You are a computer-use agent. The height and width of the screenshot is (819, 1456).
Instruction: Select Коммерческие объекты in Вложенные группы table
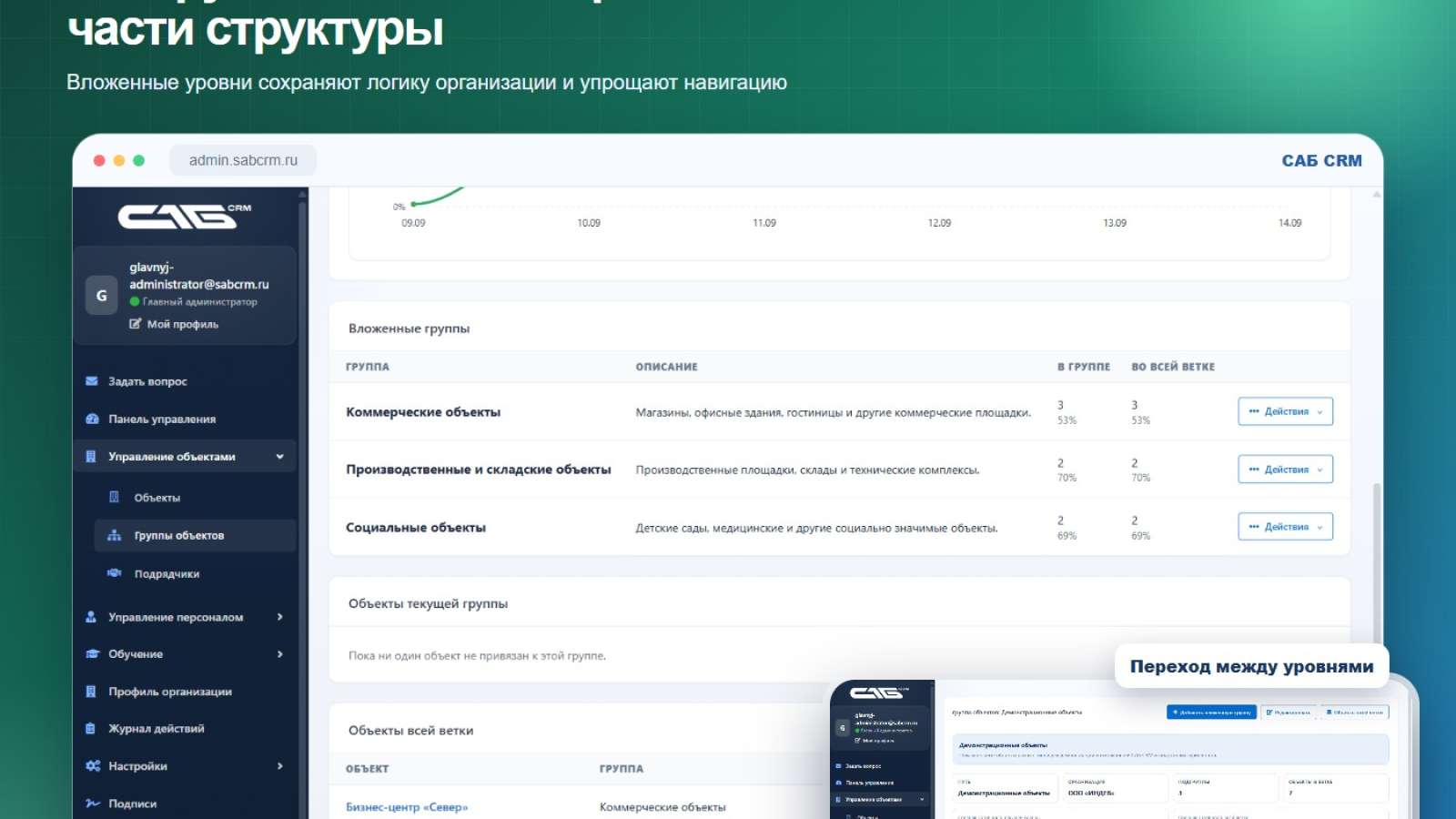[x=423, y=412]
